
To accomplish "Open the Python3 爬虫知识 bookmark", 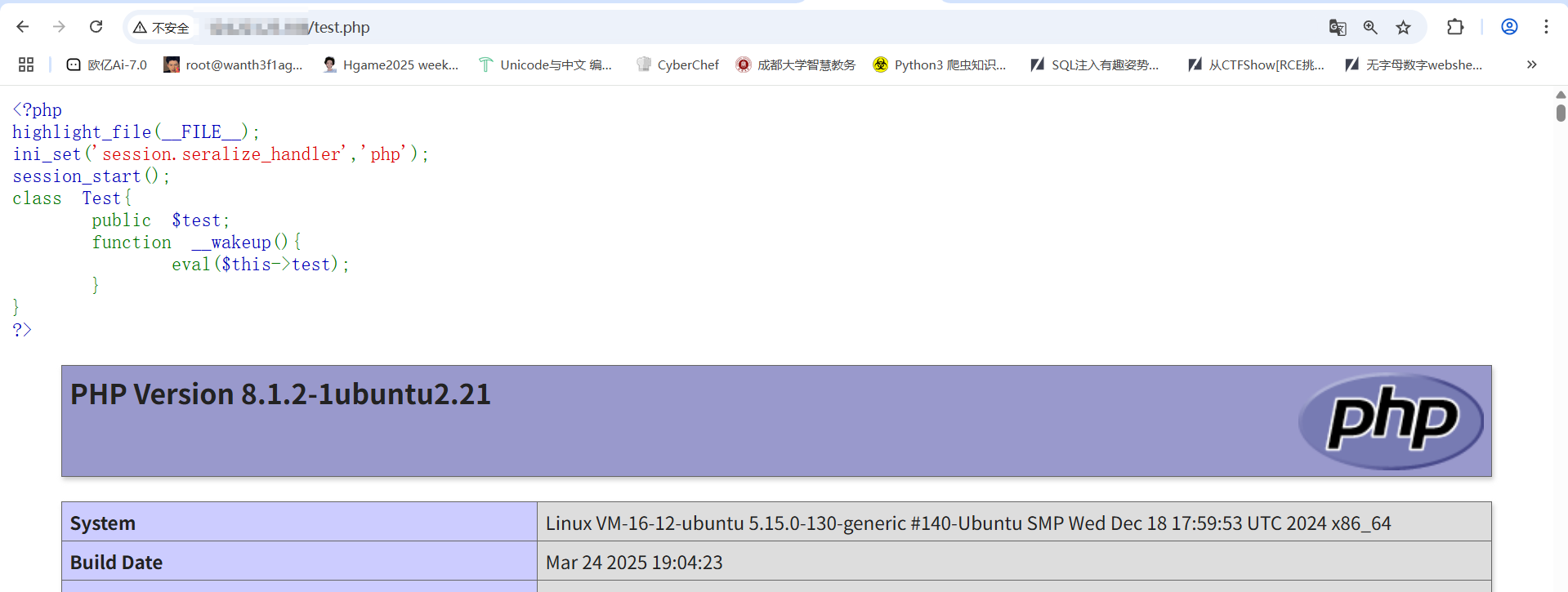I will [939, 65].
